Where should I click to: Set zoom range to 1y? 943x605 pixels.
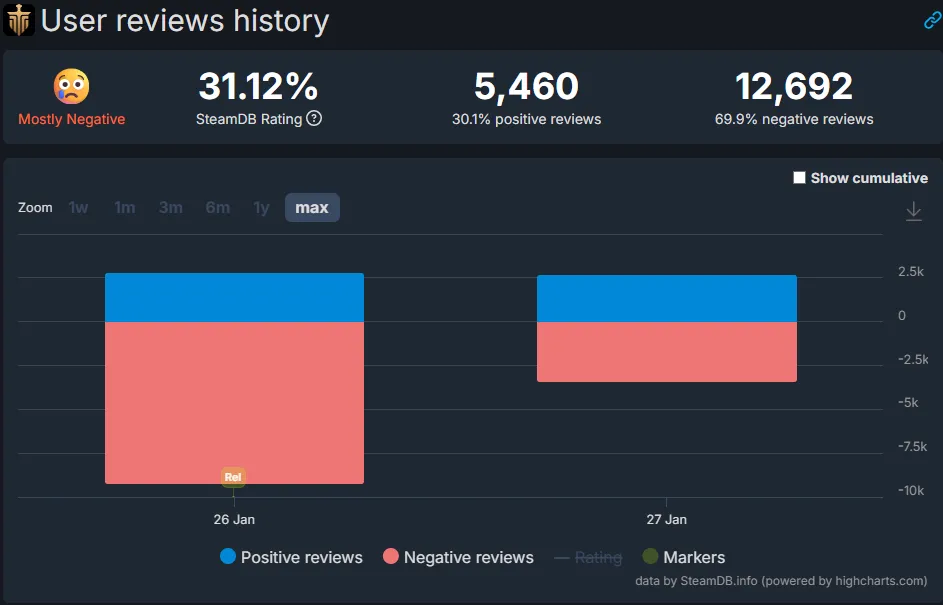click(261, 208)
